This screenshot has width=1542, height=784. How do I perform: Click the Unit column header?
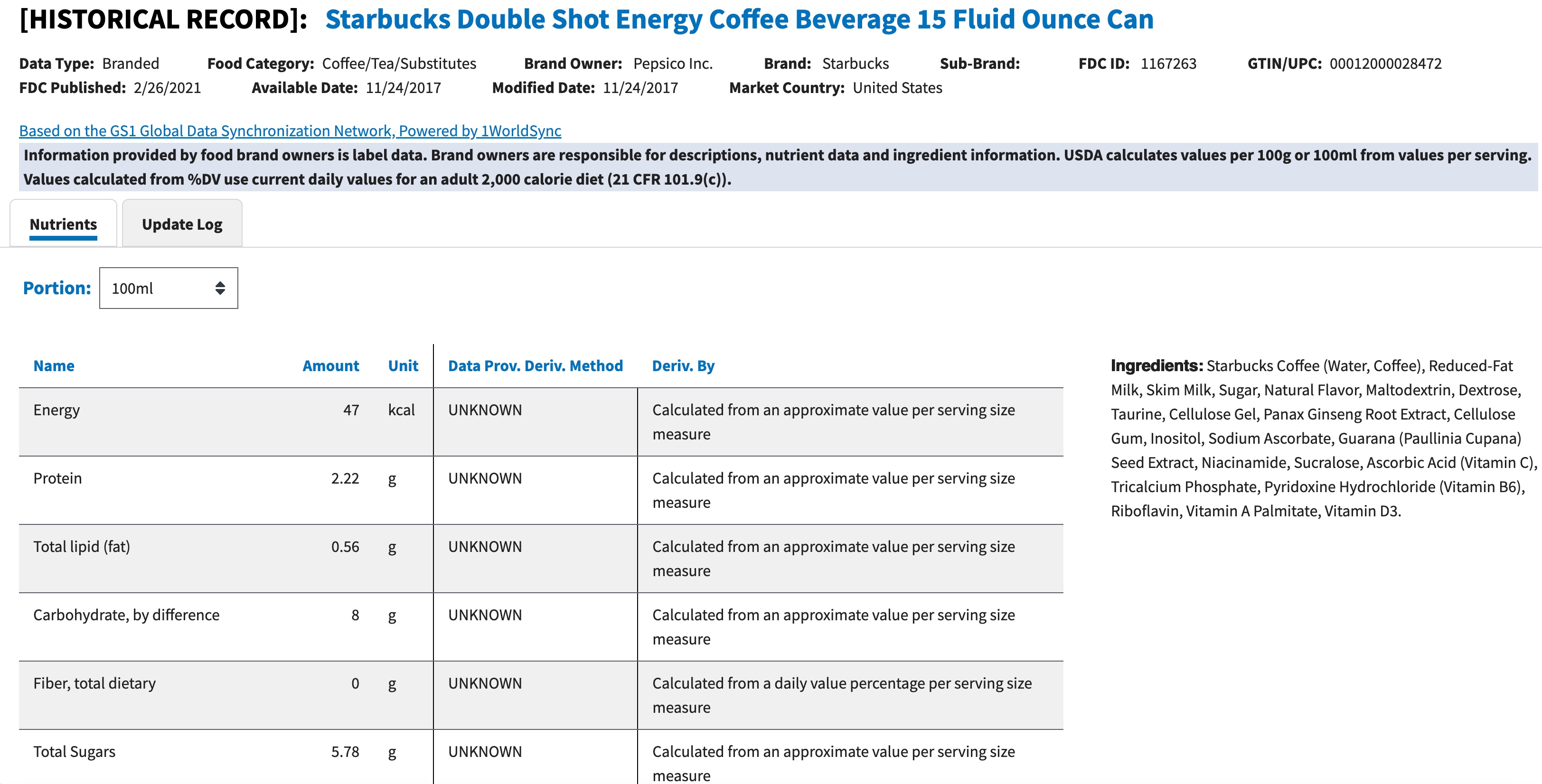(x=403, y=366)
